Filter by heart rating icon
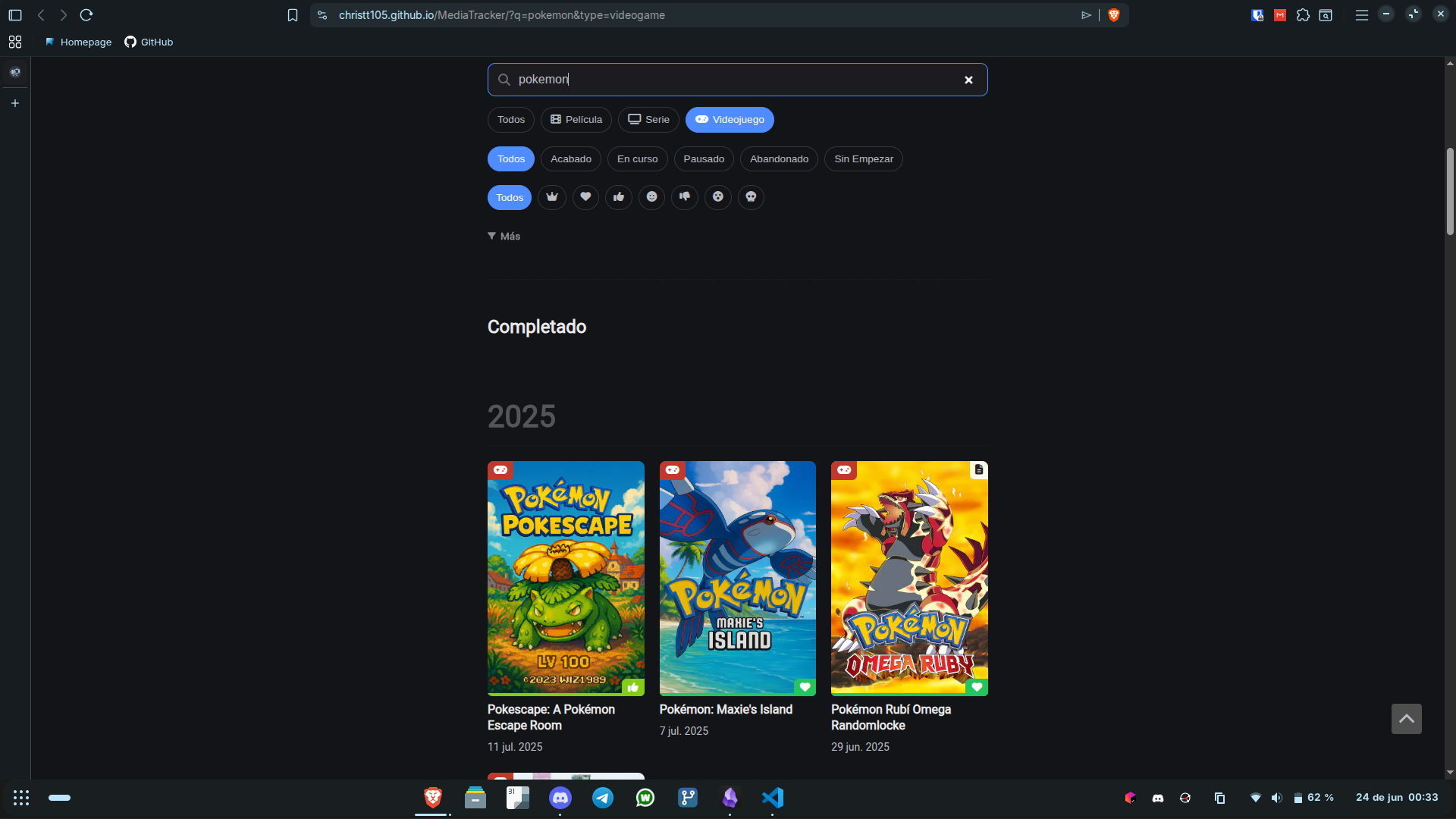The width and height of the screenshot is (1456, 819). (585, 197)
